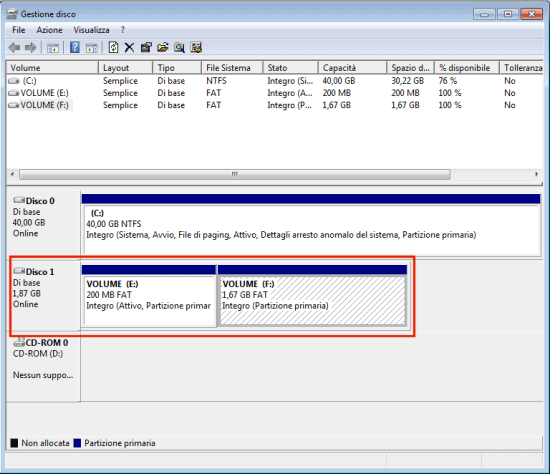This screenshot has height=474, width=550.
Task: Click the Refresh toolbar icon
Action: 113,47
